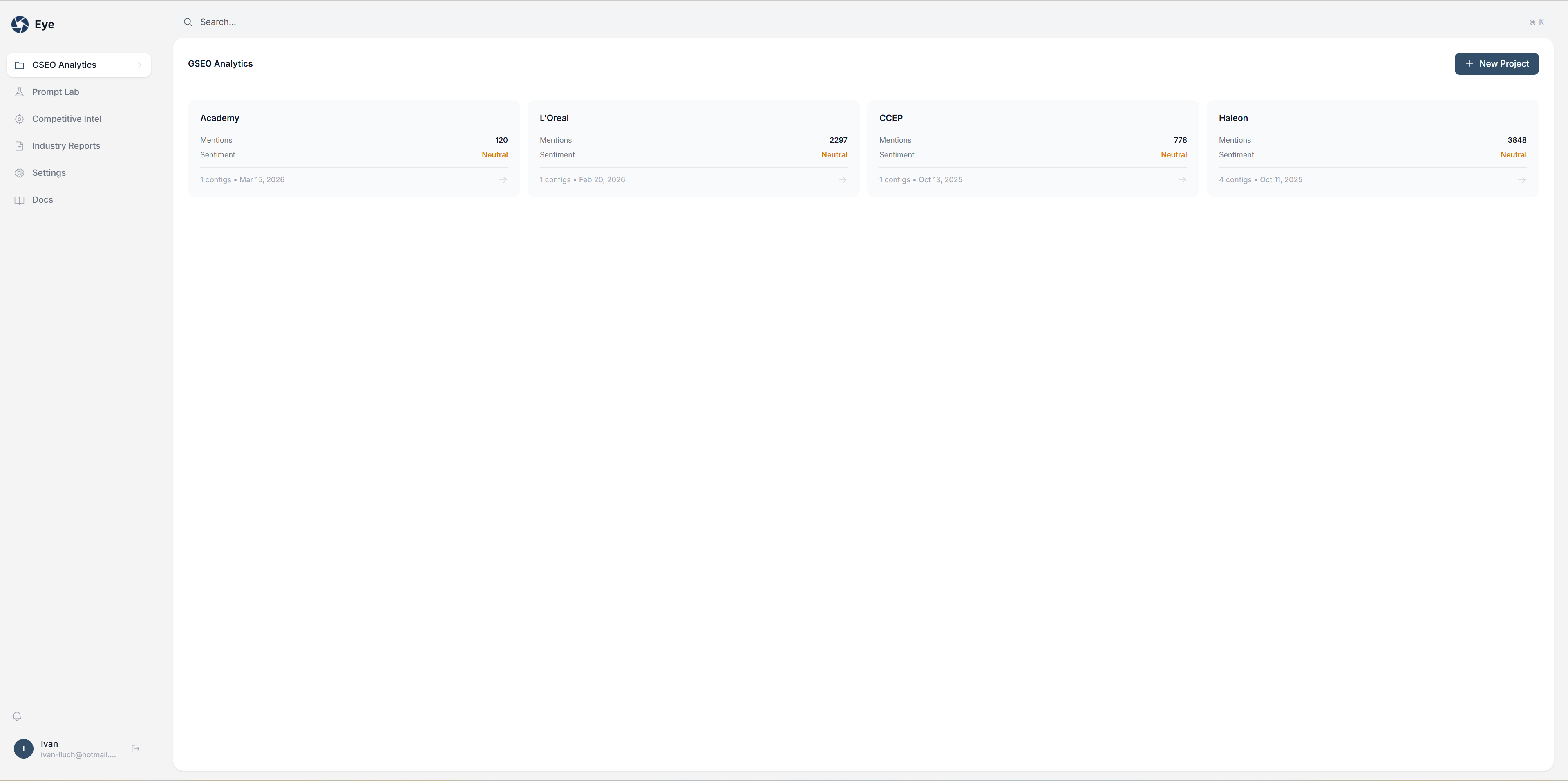Click the Competitive Intel target icon
Viewport: 1568px width, 781px height.
20,119
